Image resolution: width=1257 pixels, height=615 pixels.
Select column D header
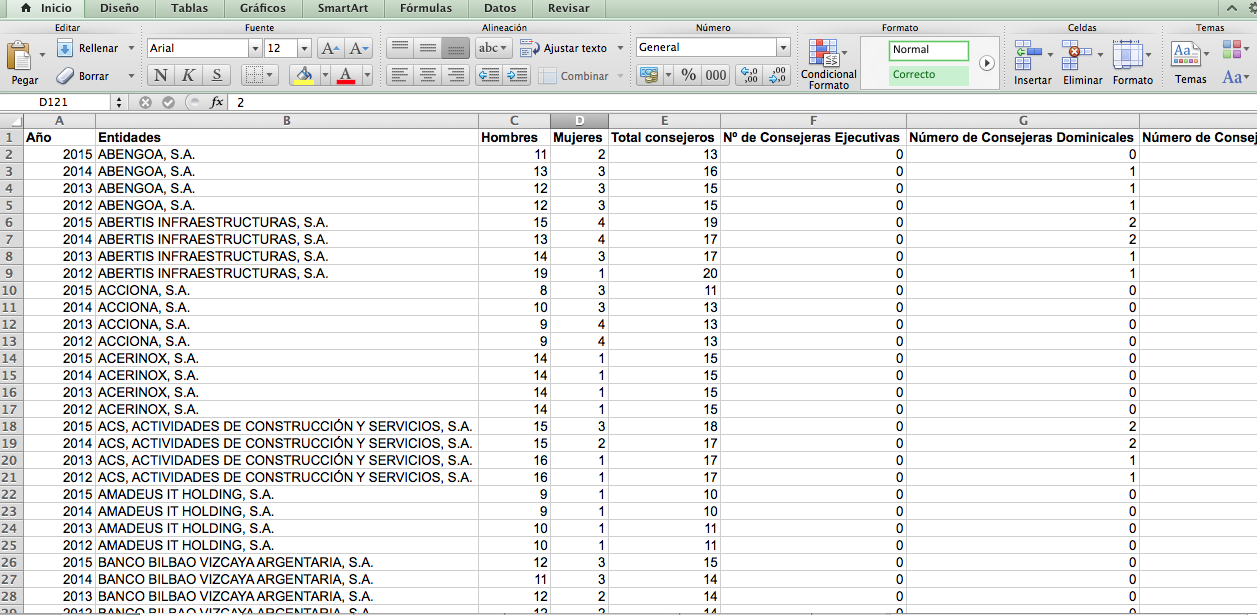pos(579,121)
